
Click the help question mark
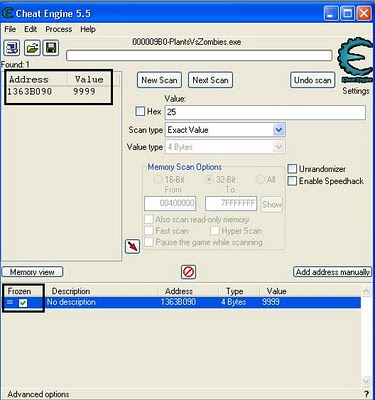point(367,394)
